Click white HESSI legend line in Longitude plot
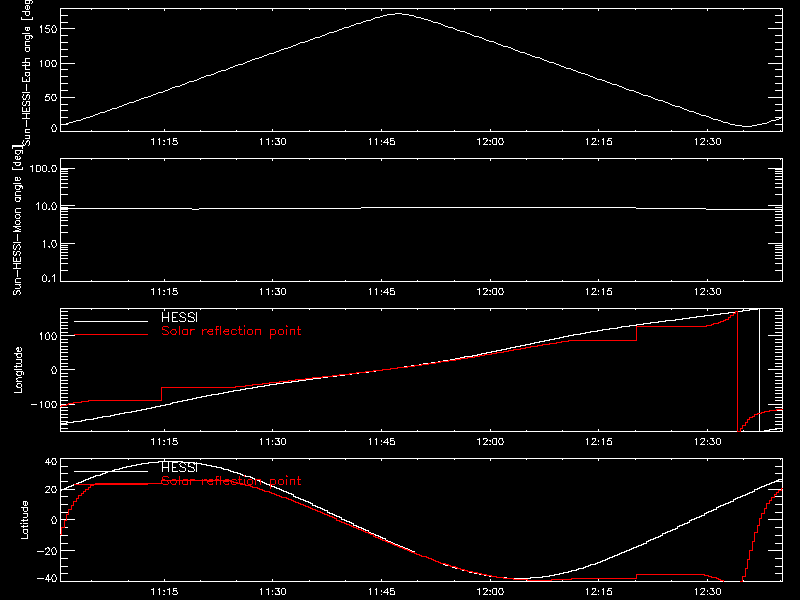Screen dimensions: 800x600 [x=111, y=321]
